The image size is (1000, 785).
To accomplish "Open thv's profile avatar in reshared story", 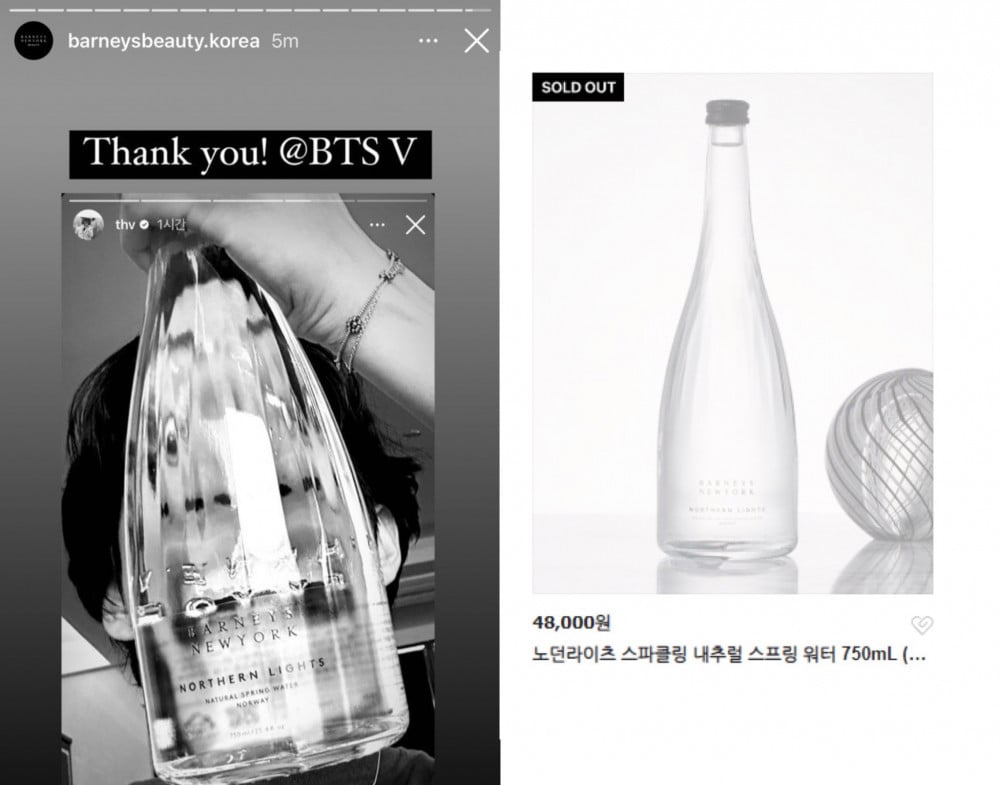I will [x=88, y=225].
